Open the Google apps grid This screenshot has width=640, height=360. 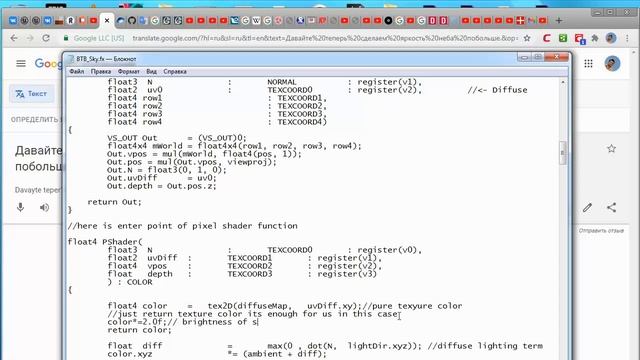point(588,63)
